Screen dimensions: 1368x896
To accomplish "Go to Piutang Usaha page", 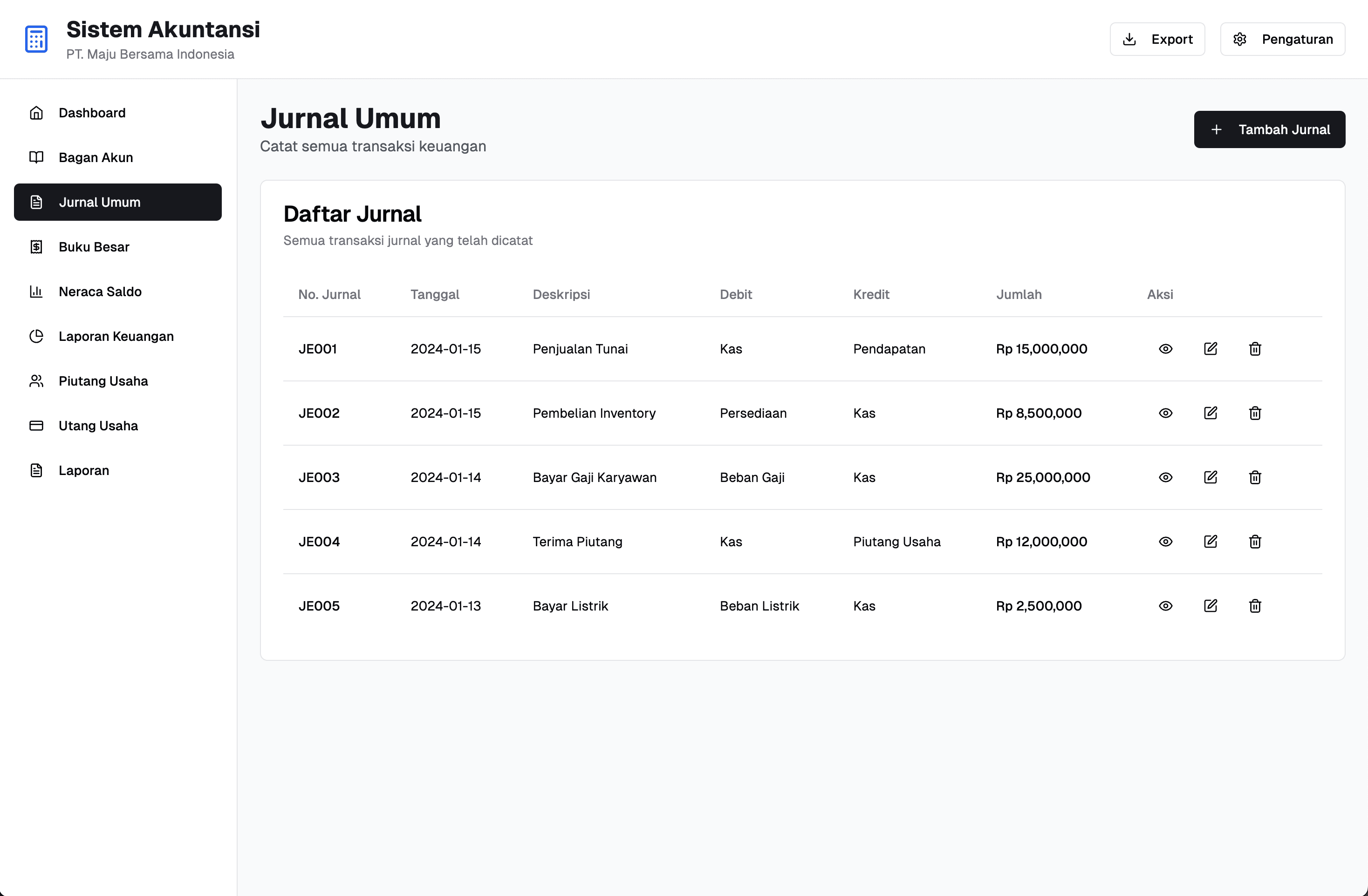I will (118, 381).
